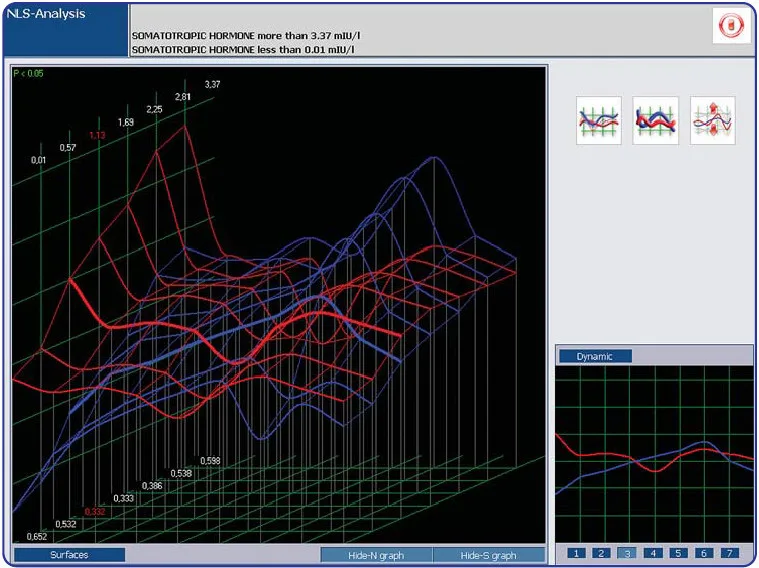Click the NLS-Analysis title label
Viewport: 759px width, 568px height.
46,16
